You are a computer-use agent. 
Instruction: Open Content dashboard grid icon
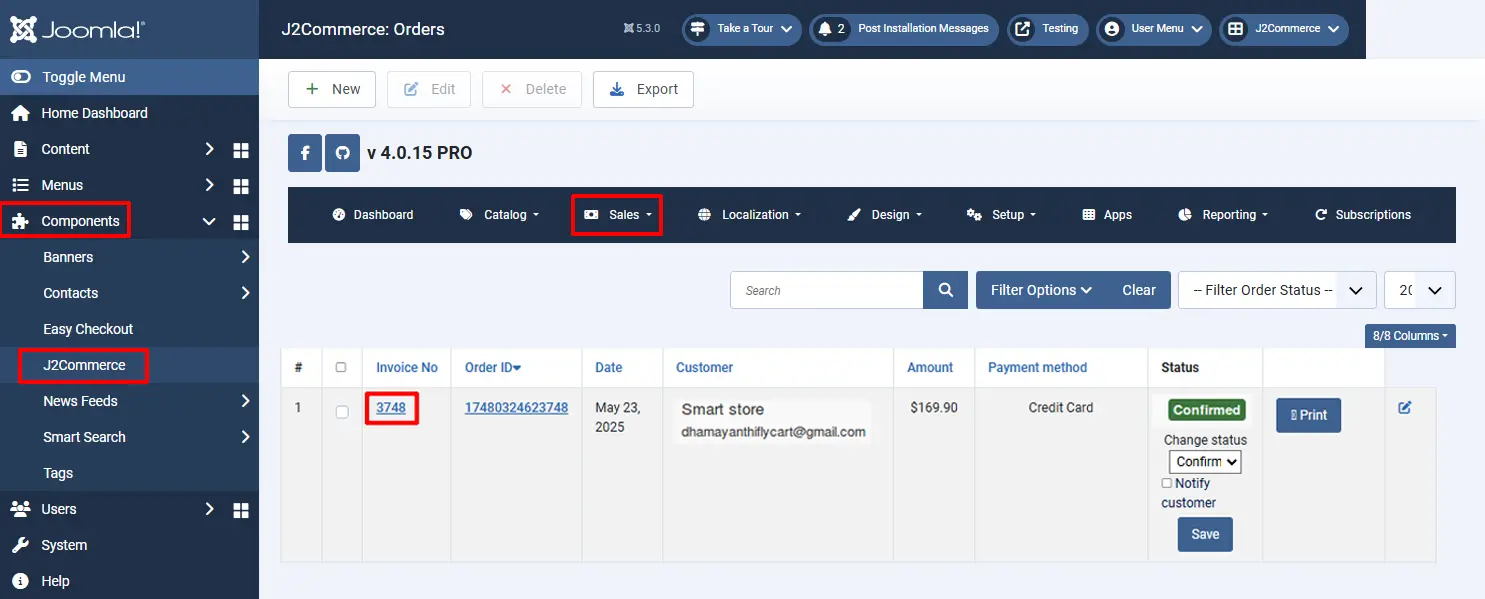240,149
